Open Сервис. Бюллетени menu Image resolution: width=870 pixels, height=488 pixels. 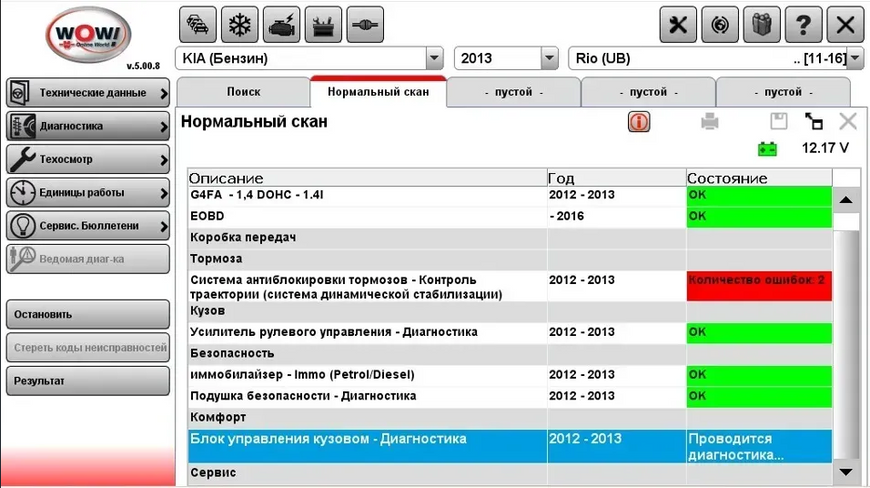click(88, 226)
